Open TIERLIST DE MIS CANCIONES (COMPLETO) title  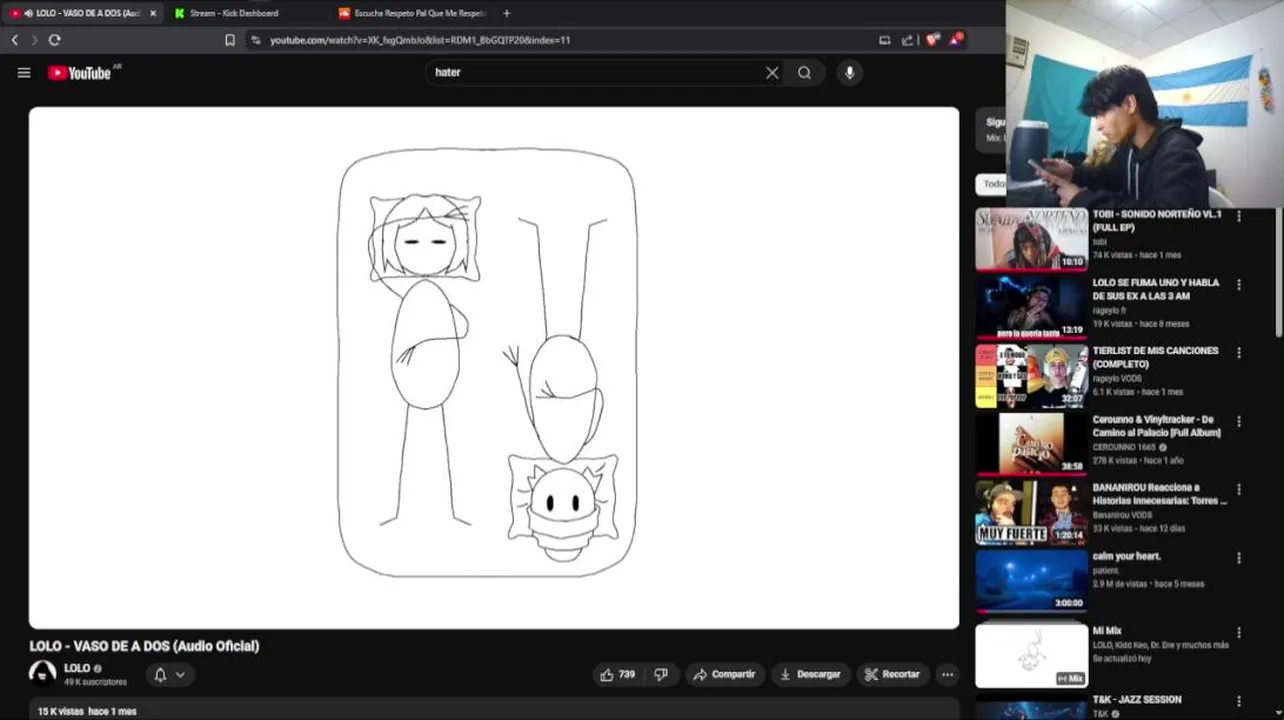point(1155,357)
